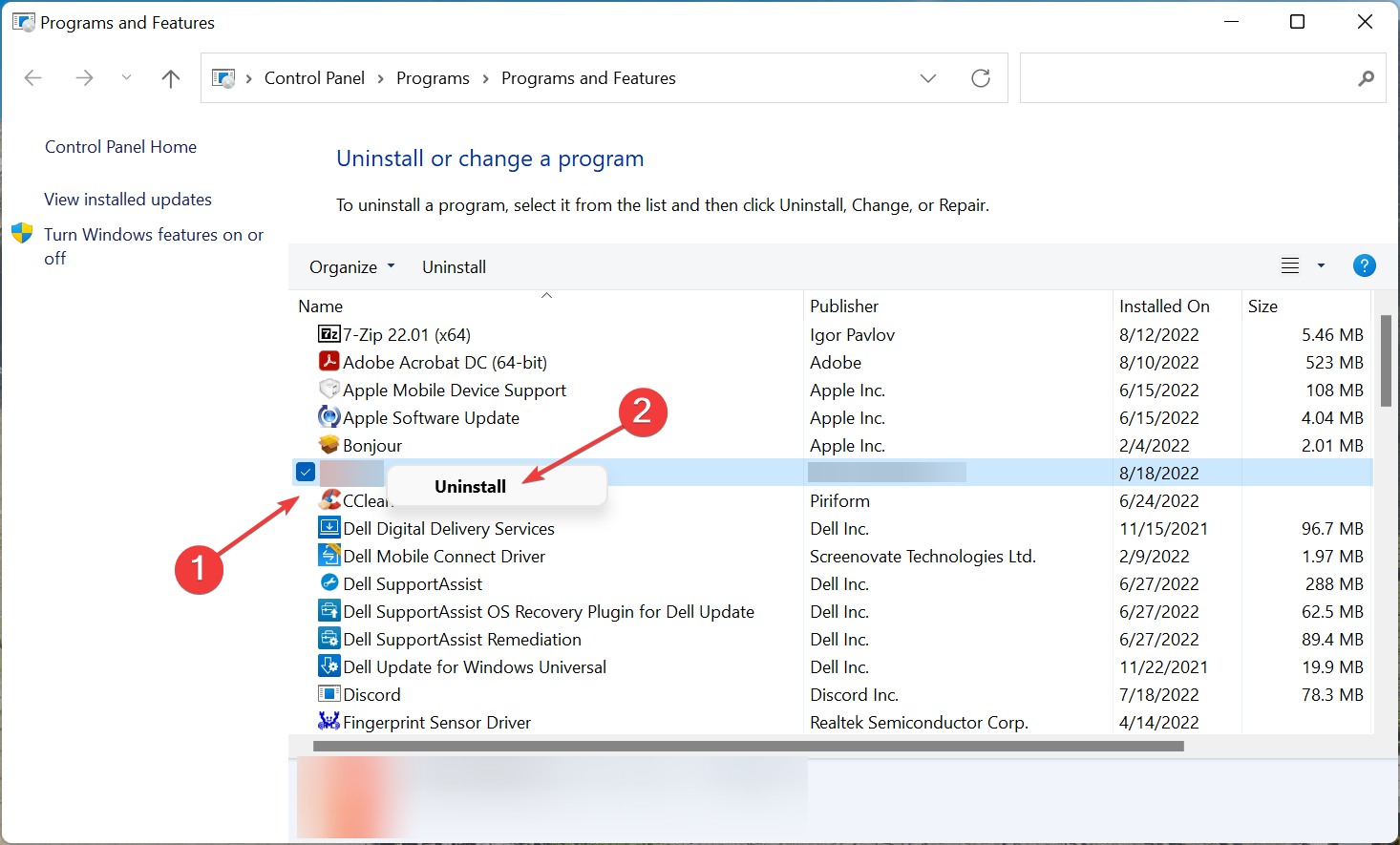This screenshot has width=1400, height=845.
Task: Click Realtek Semiconductor Corp. publisher cell
Action: (x=919, y=723)
